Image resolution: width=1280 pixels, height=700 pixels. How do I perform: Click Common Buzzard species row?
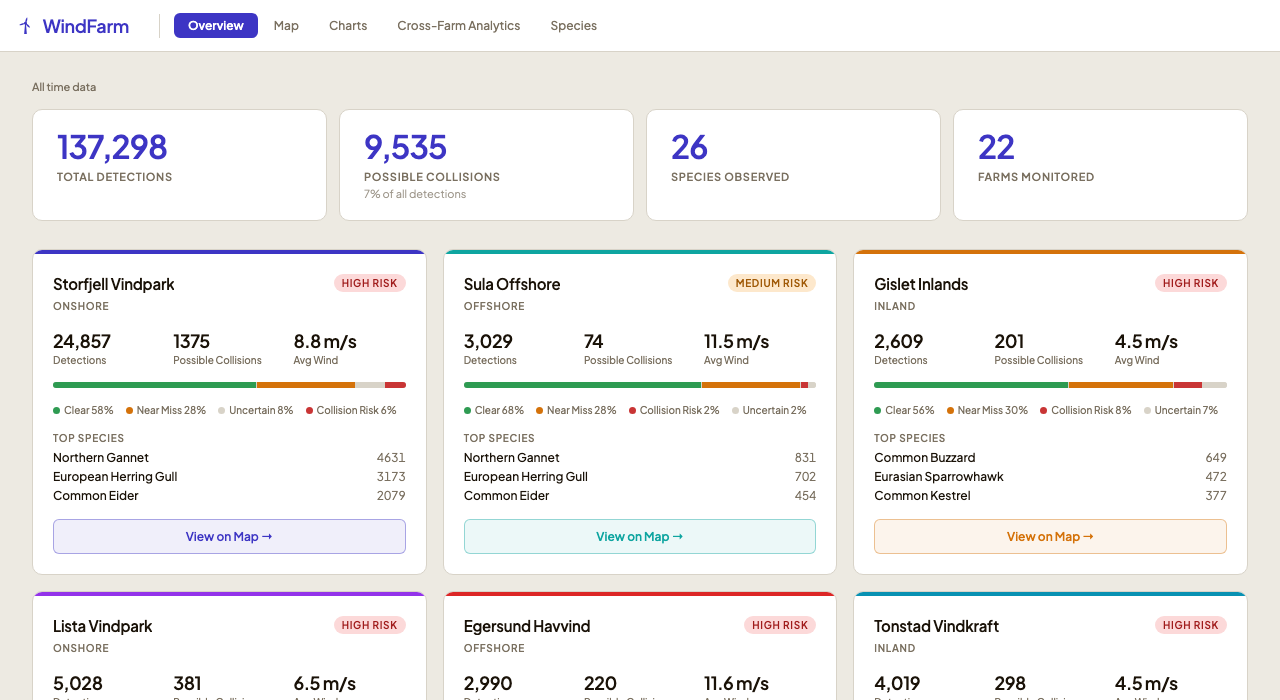1050,458
